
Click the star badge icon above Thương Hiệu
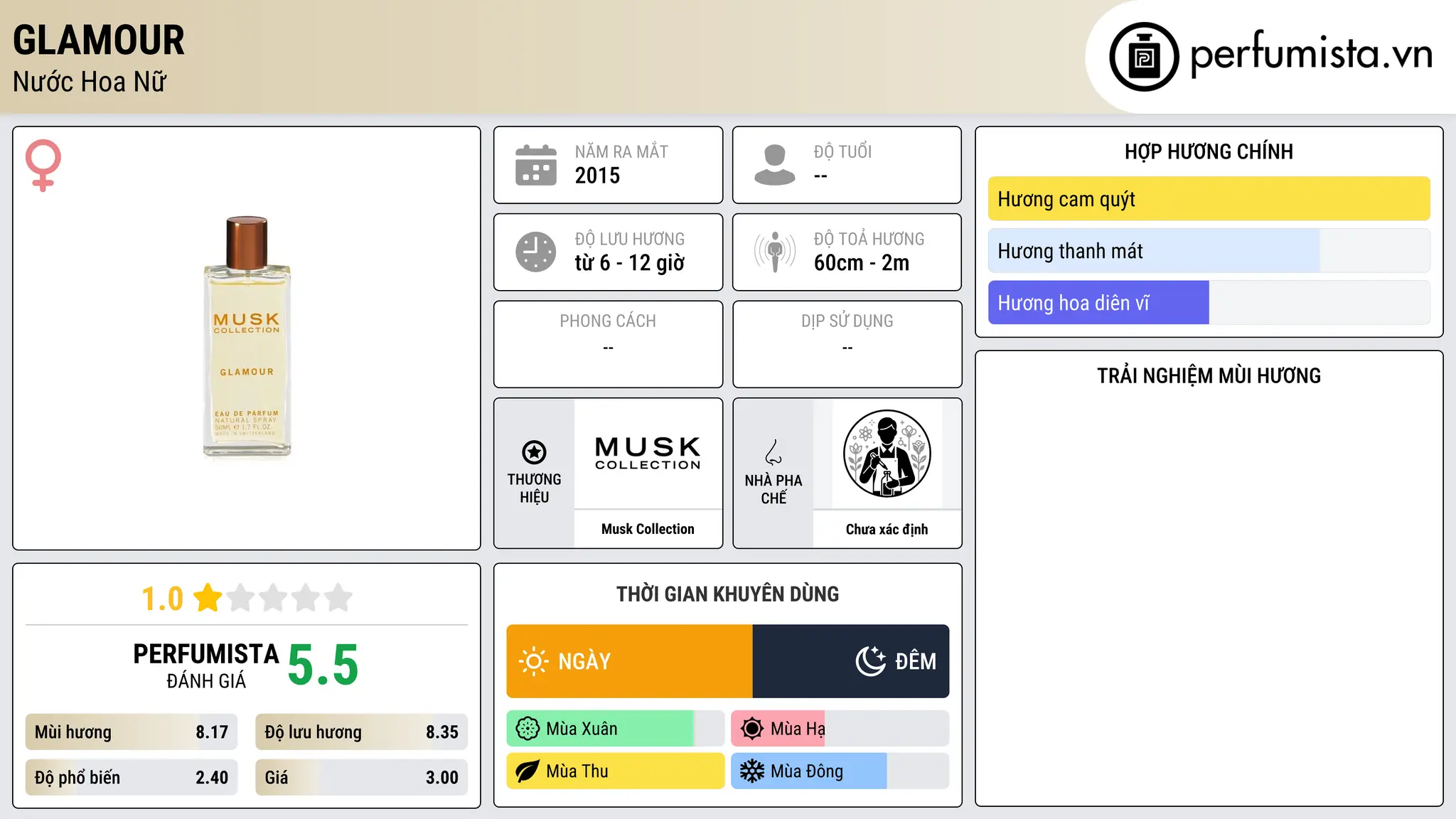point(535,452)
